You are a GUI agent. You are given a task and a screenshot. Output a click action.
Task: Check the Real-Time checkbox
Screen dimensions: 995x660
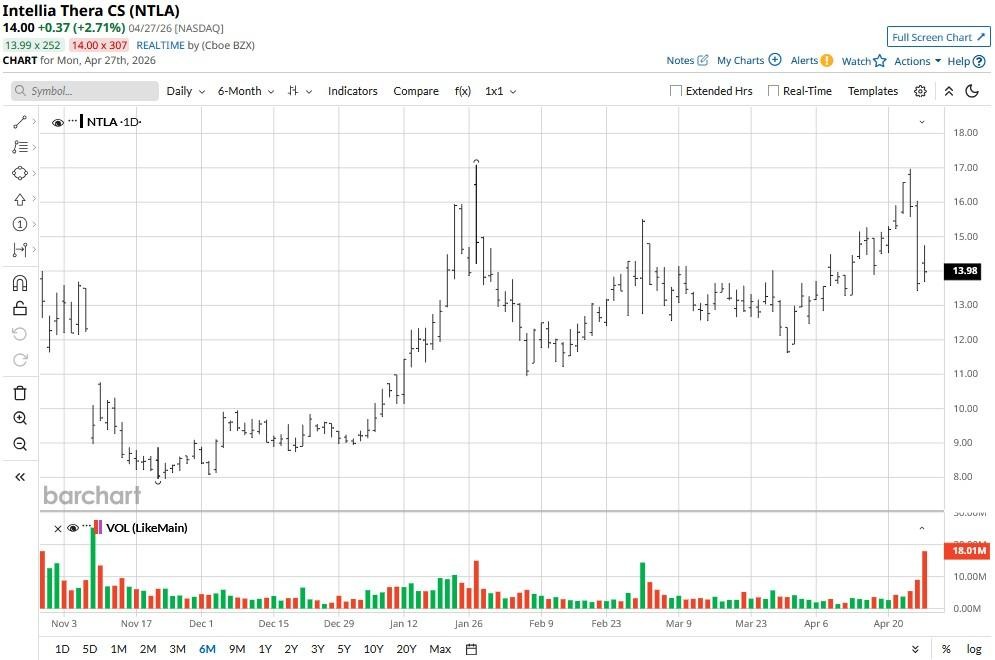pyautogui.click(x=773, y=91)
